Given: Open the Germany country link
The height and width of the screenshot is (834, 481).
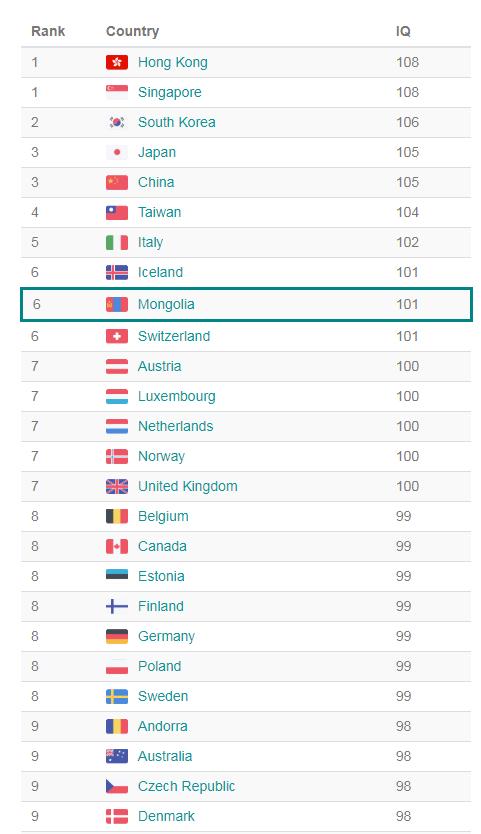Looking at the screenshot, I should [166, 636].
